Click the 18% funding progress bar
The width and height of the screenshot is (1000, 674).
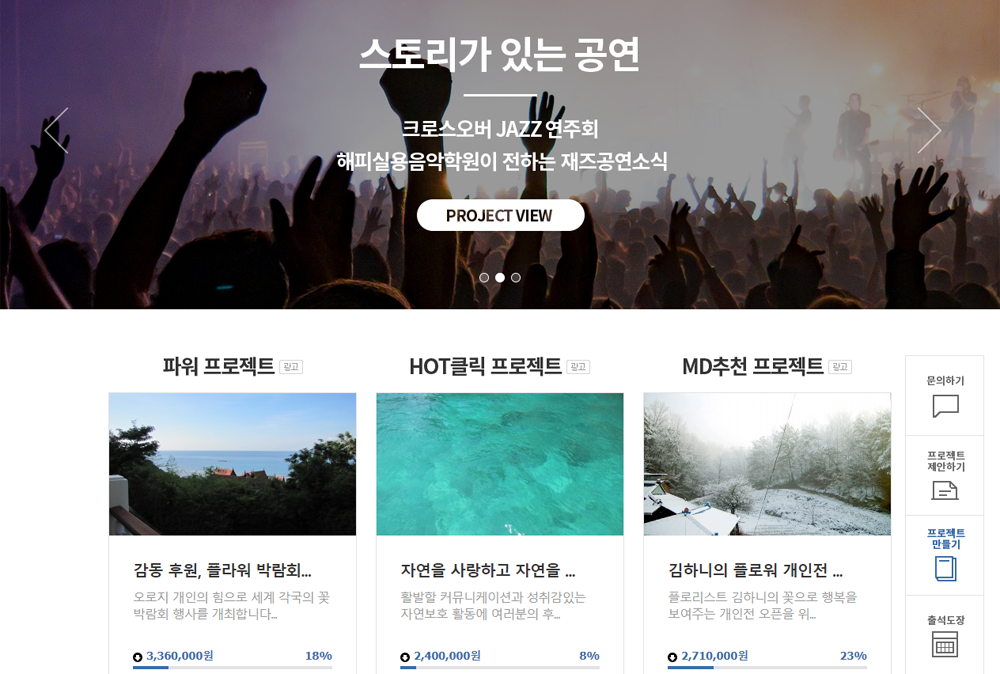click(232, 668)
